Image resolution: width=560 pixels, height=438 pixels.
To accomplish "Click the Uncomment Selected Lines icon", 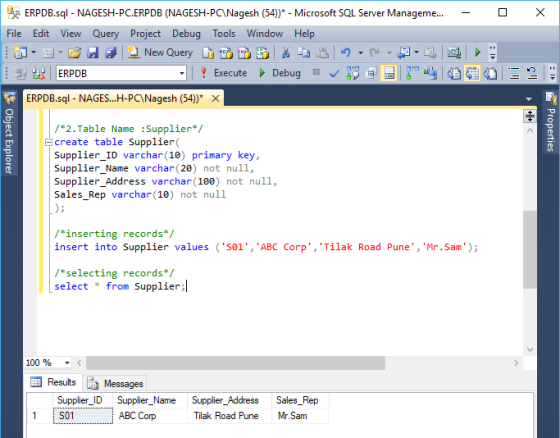I will pyautogui.click(x=532, y=74).
